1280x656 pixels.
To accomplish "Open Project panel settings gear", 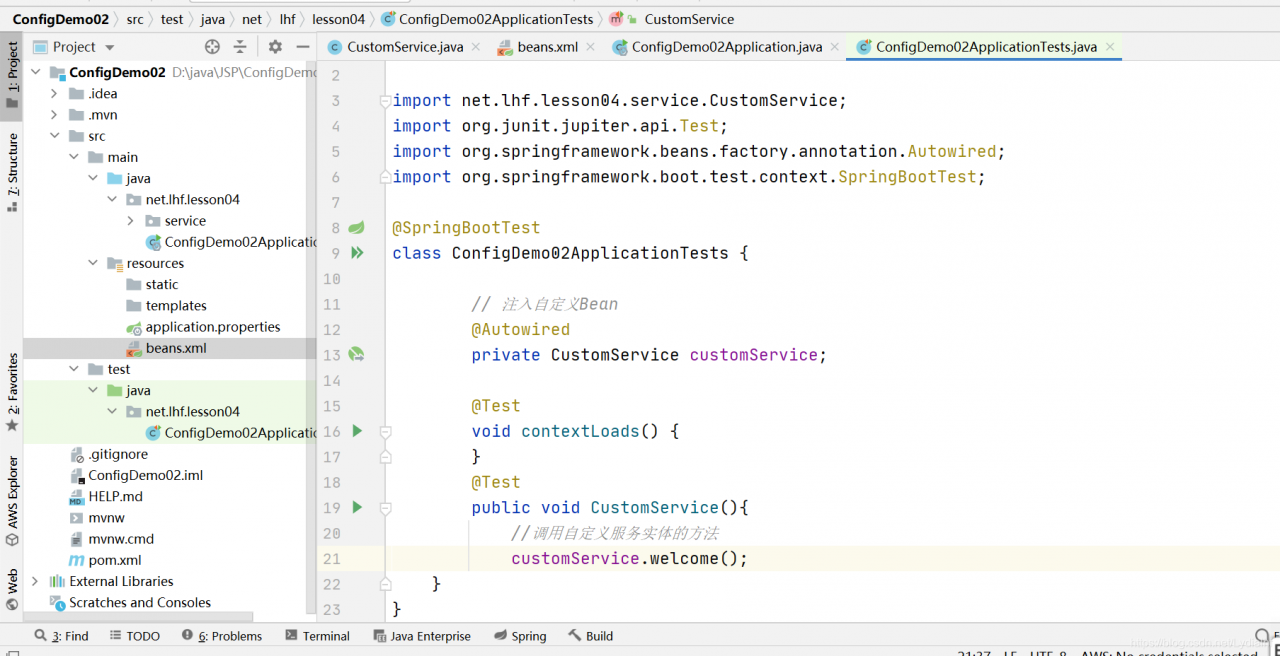I will pos(275,47).
